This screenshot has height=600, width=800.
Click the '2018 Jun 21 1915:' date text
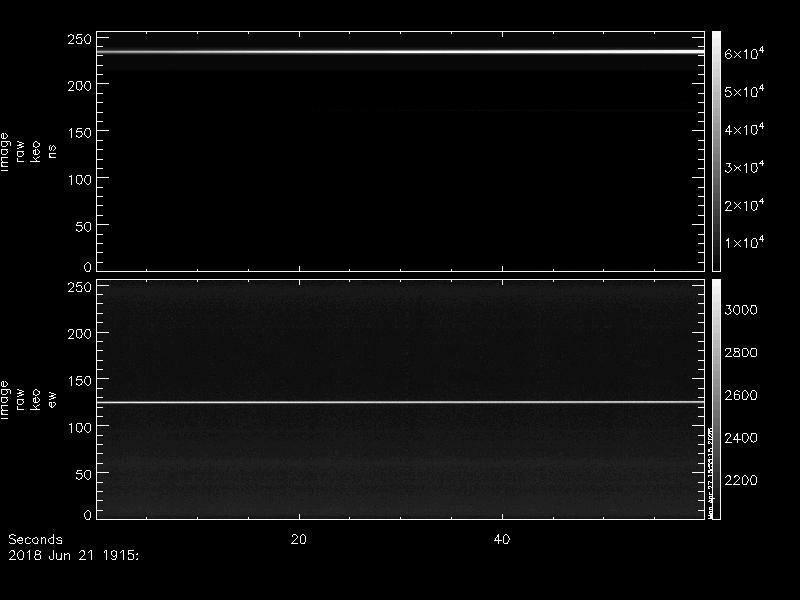click(73, 556)
